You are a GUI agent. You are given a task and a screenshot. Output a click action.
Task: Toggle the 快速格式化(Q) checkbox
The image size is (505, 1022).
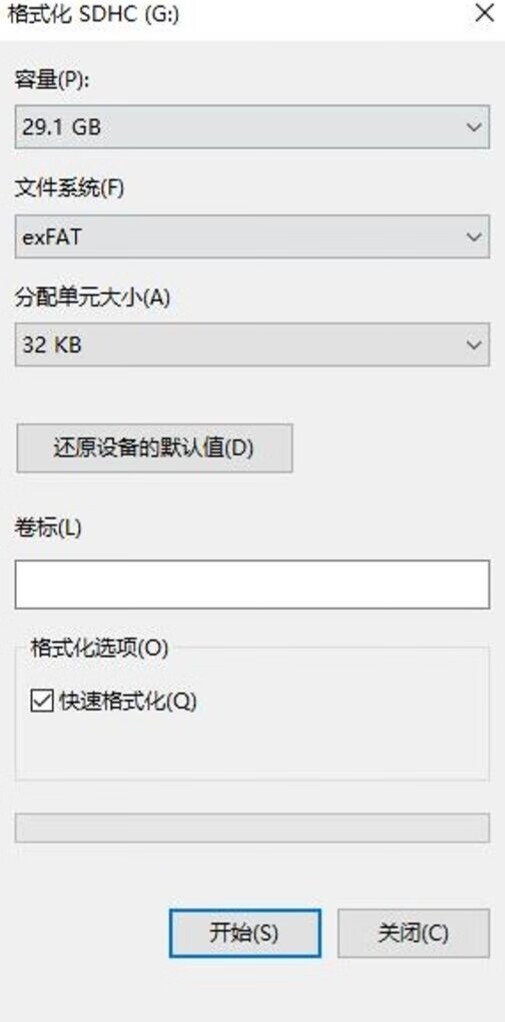coord(42,701)
